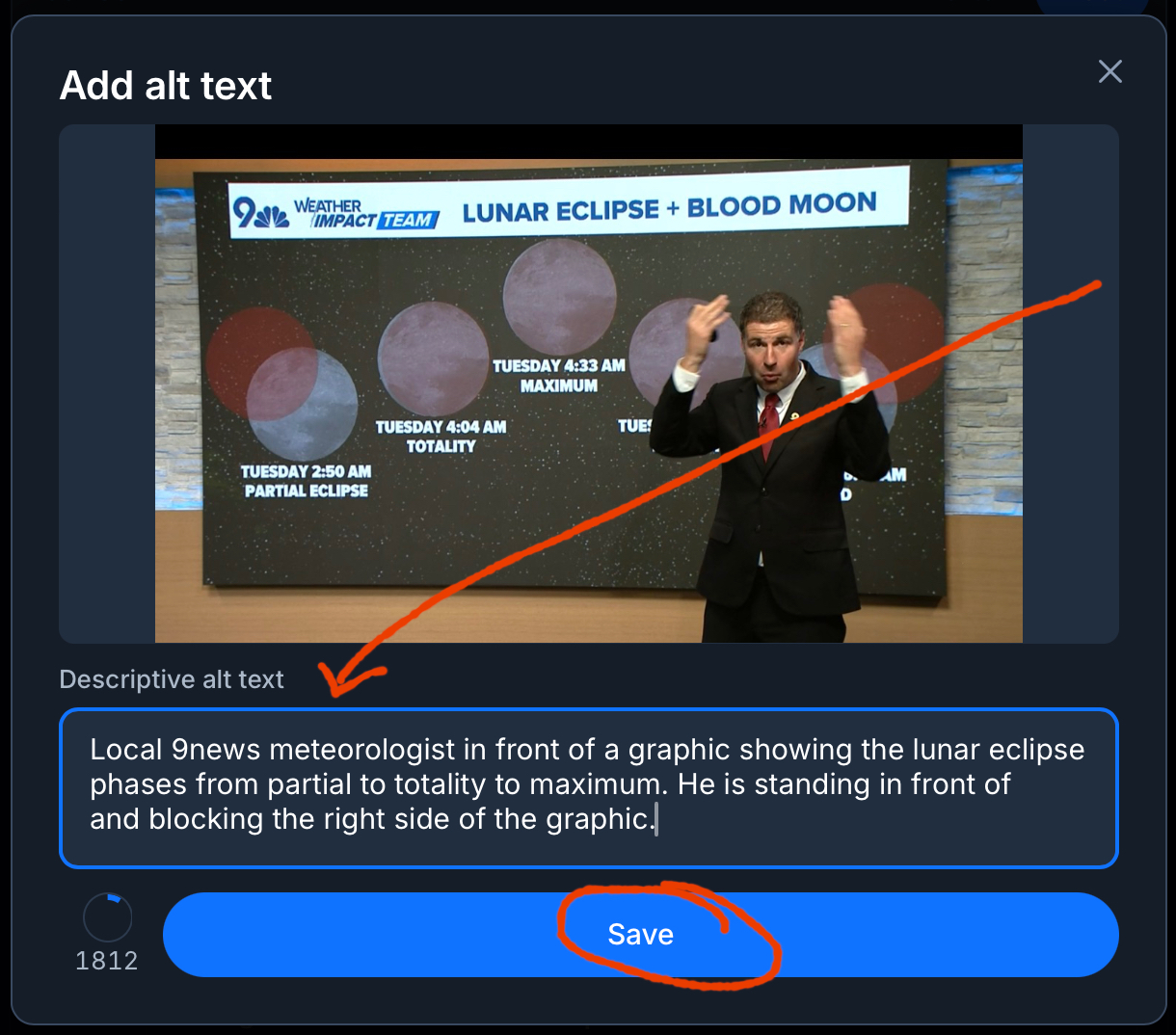Click the circular character count progress ring
The width and height of the screenshot is (1176, 1035).
pyautogui.click(x=107, y=917)
